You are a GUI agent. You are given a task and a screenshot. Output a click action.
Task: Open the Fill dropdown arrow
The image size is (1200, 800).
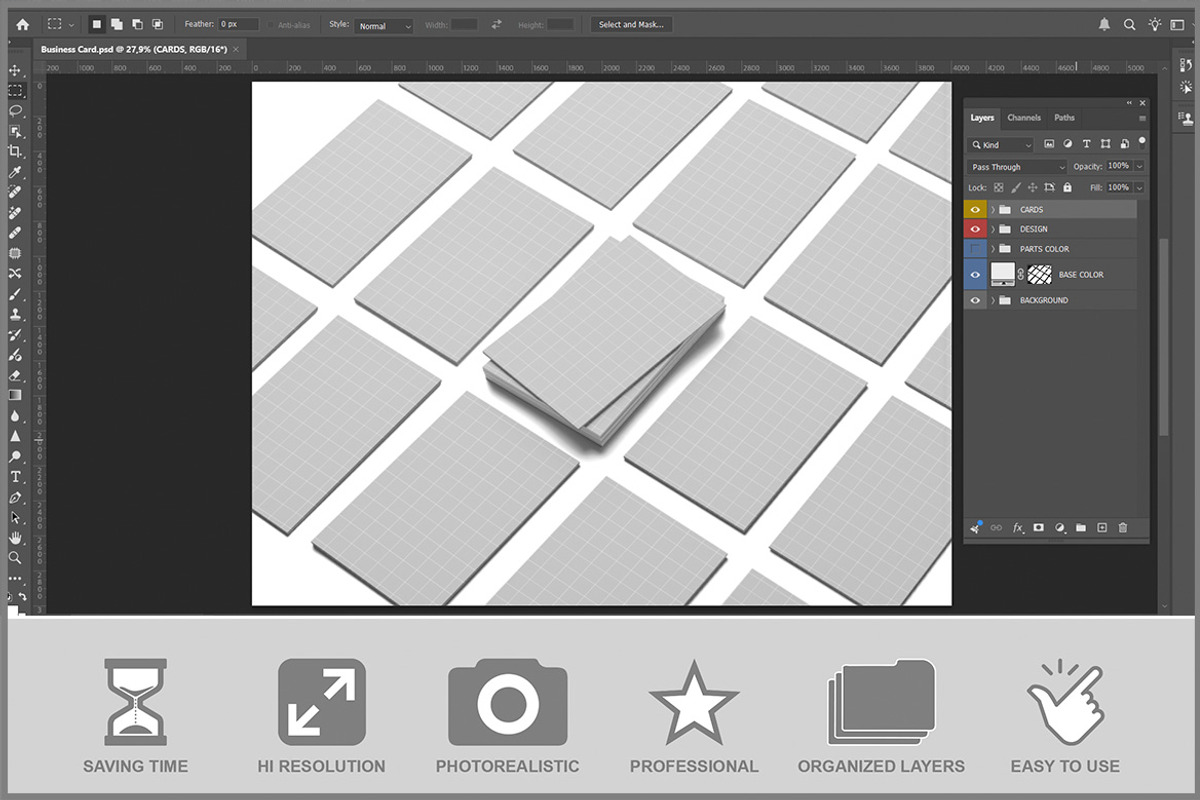coord(1140,187)
